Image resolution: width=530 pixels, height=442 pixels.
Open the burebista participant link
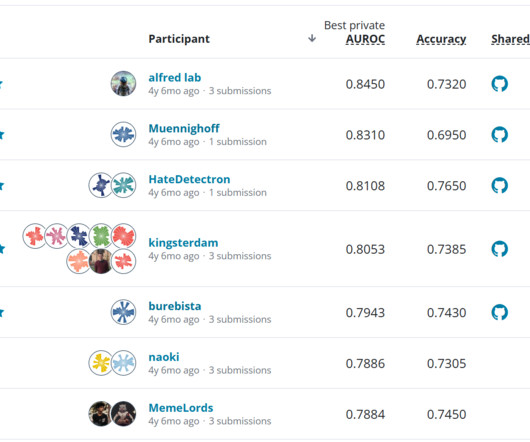click(175, 306)
